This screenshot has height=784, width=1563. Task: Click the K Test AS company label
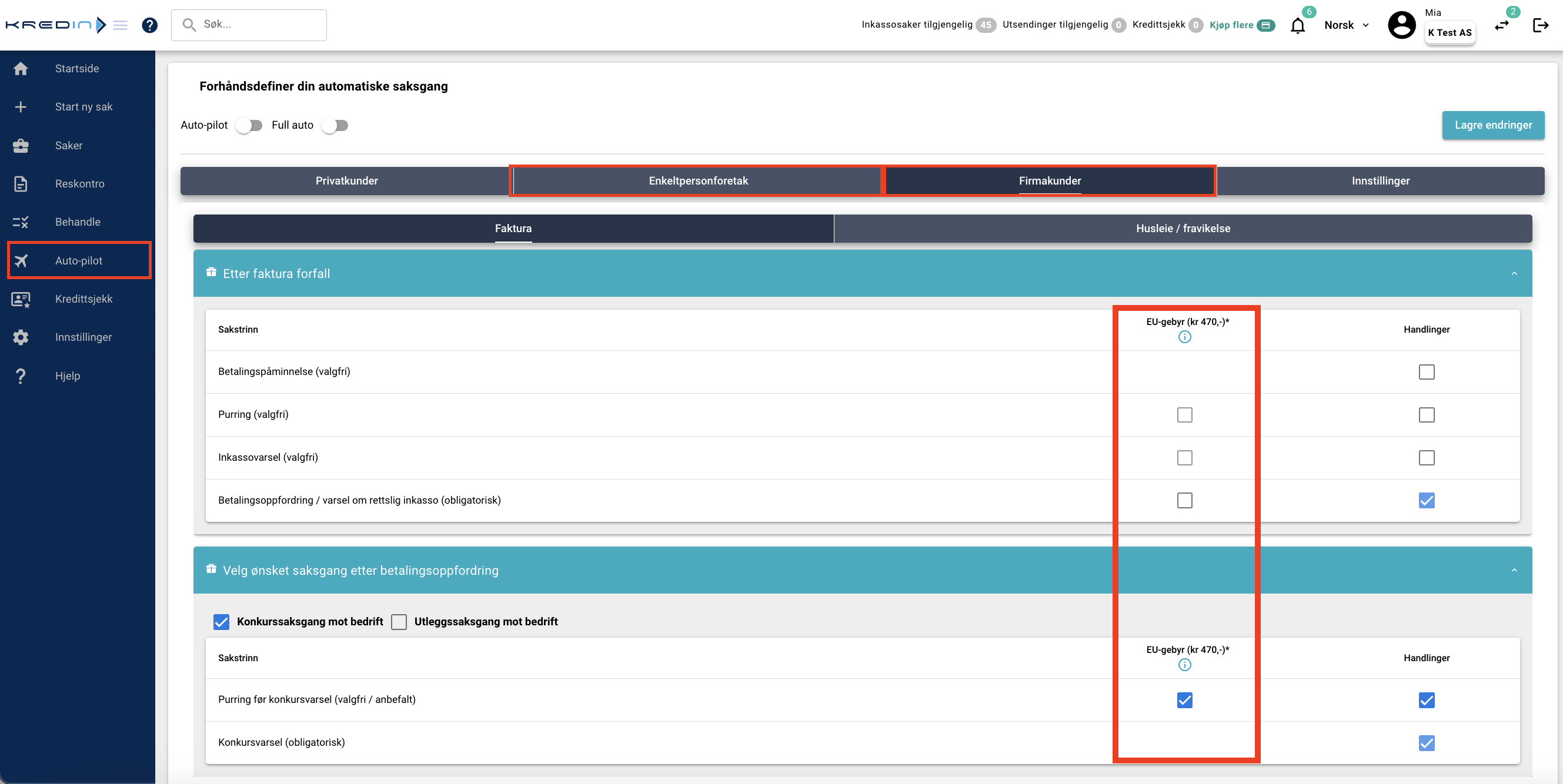tap(1450, 33)
